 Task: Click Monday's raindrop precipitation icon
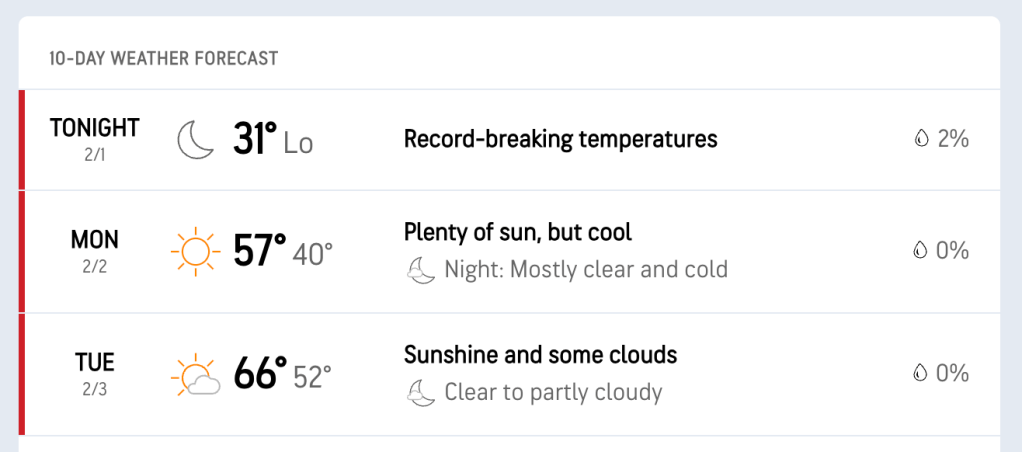pyautogui.click(x=919, y=250)
